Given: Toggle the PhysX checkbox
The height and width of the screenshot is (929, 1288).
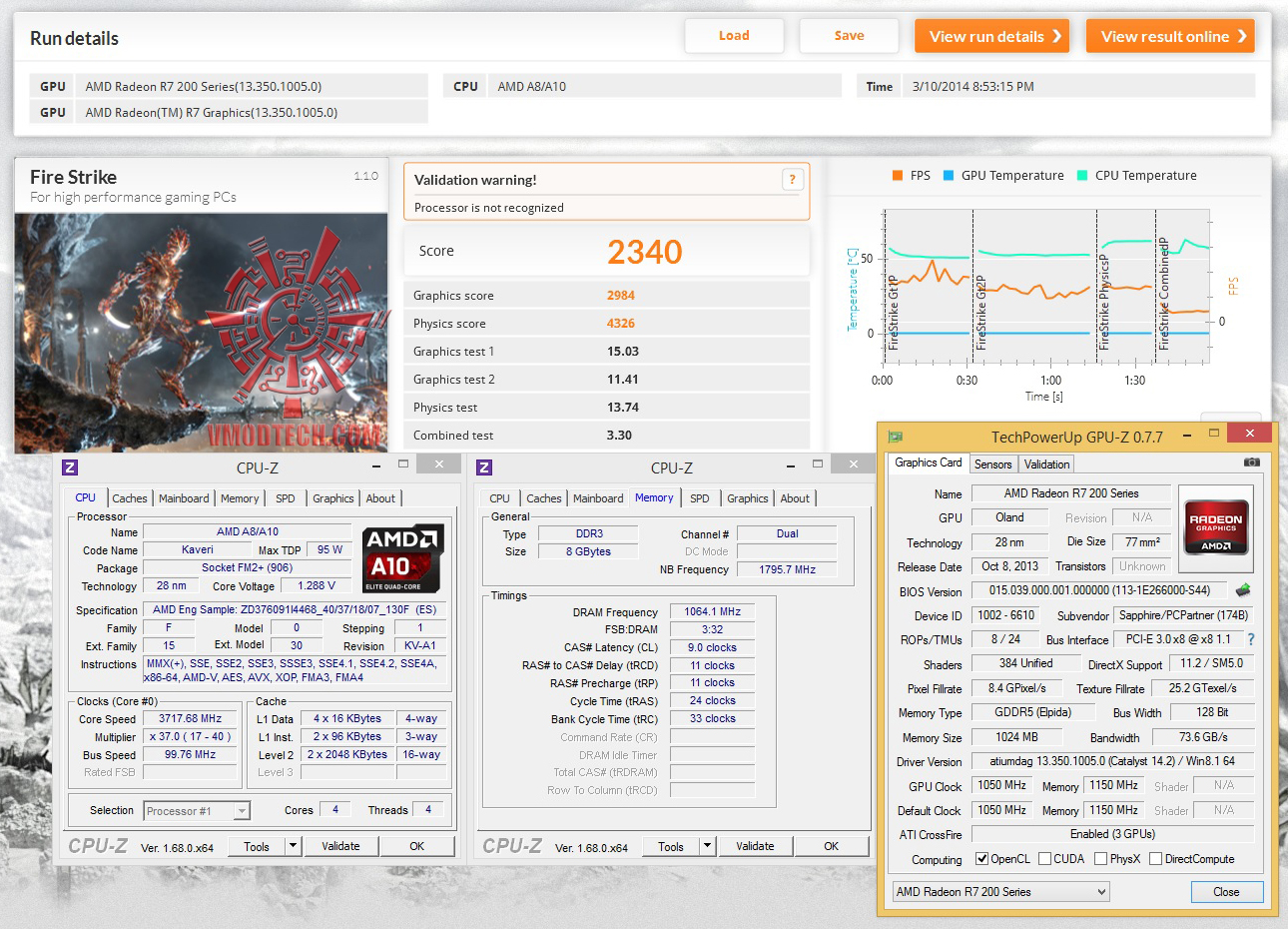Looking at the screenshot, I should click(1100, 859).
